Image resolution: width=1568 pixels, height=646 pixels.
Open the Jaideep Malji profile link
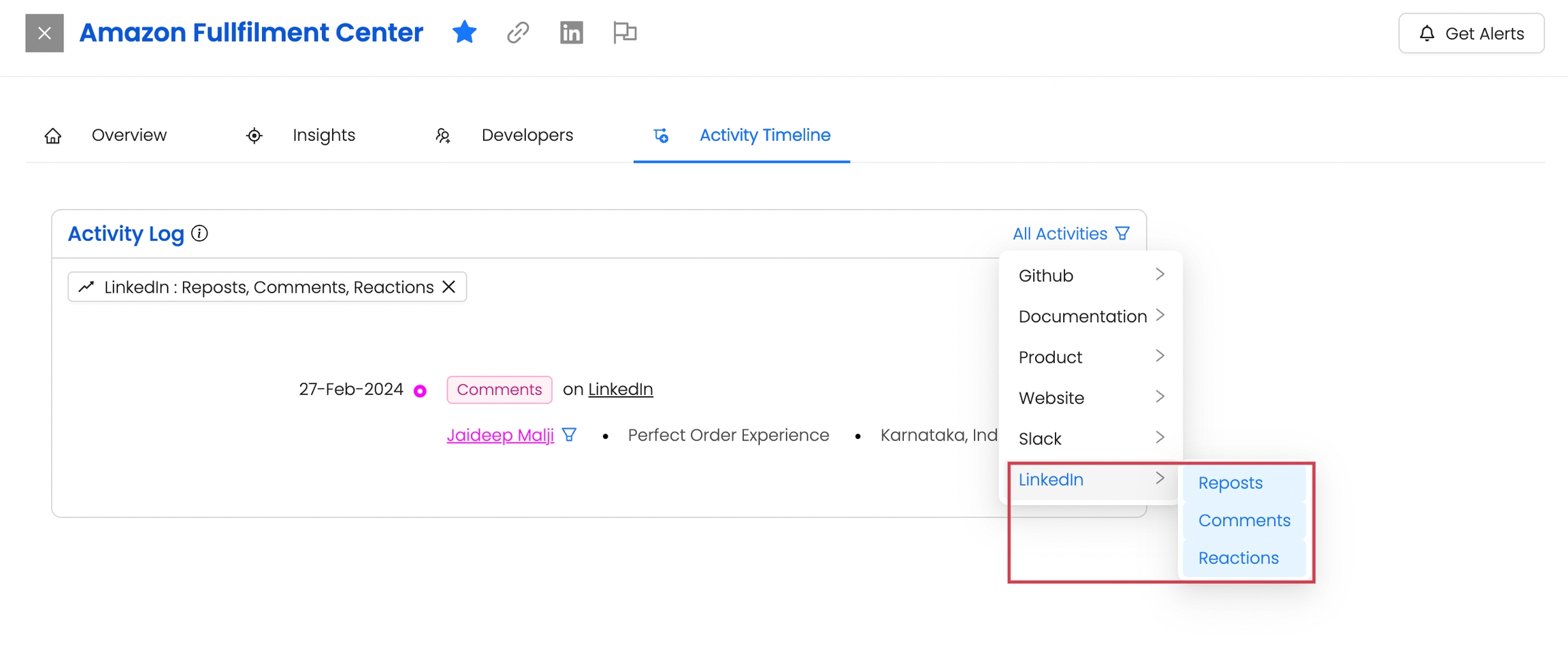pos(500,435)
